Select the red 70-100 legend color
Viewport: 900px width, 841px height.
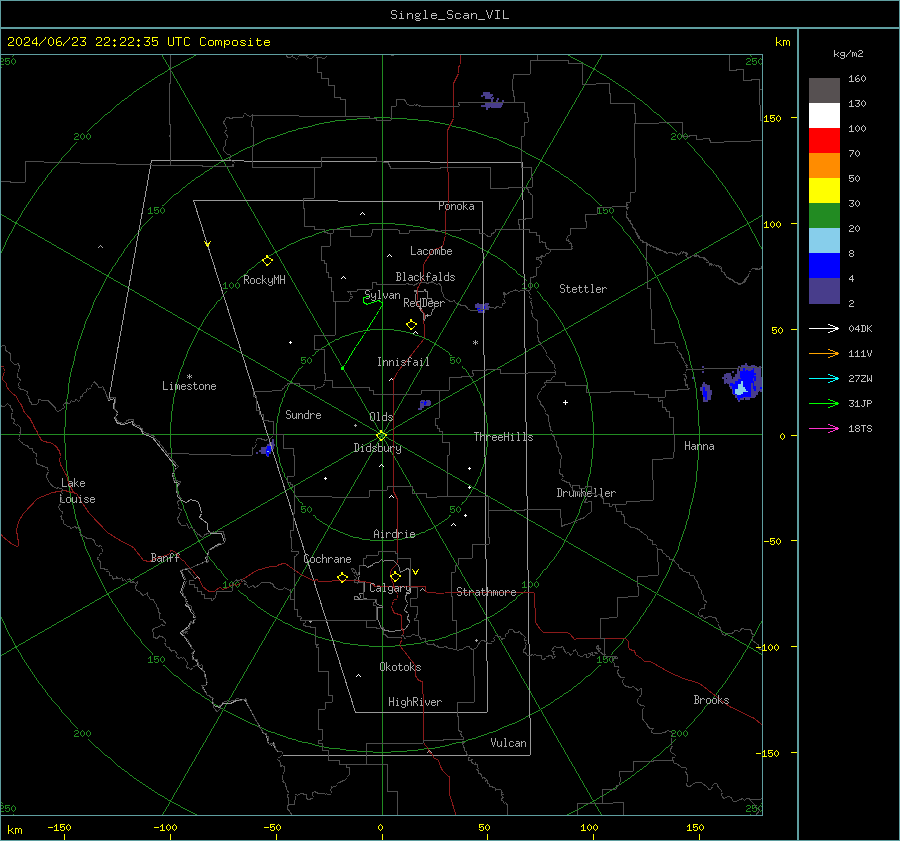(x=824, y=141)
